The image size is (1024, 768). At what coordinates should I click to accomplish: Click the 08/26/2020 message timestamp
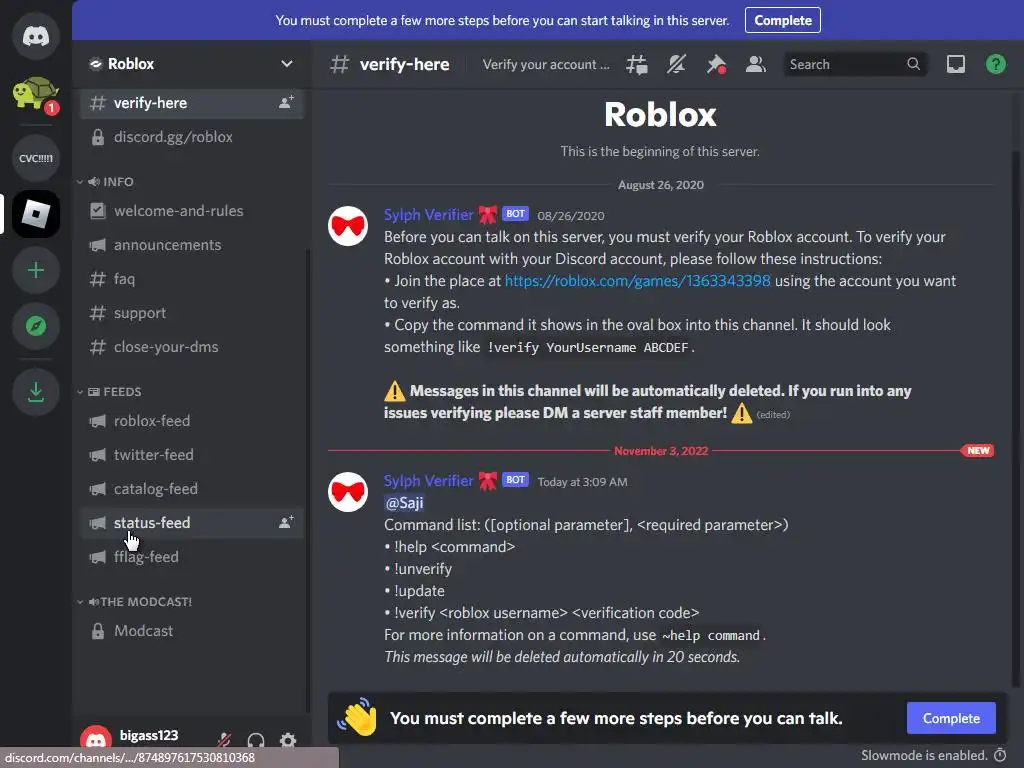click(571, 216)
